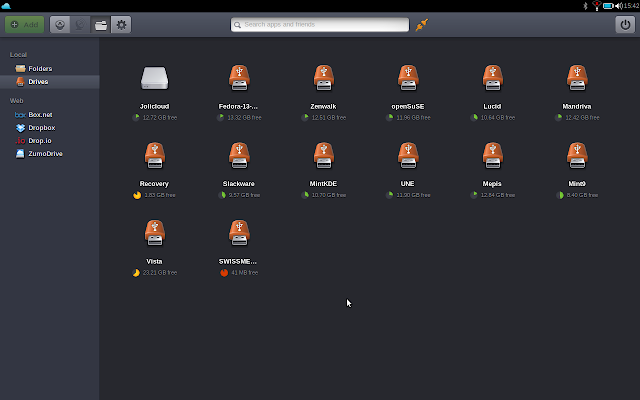
Task: Click the power button in top-right toolbar
Action: point(625,24)
